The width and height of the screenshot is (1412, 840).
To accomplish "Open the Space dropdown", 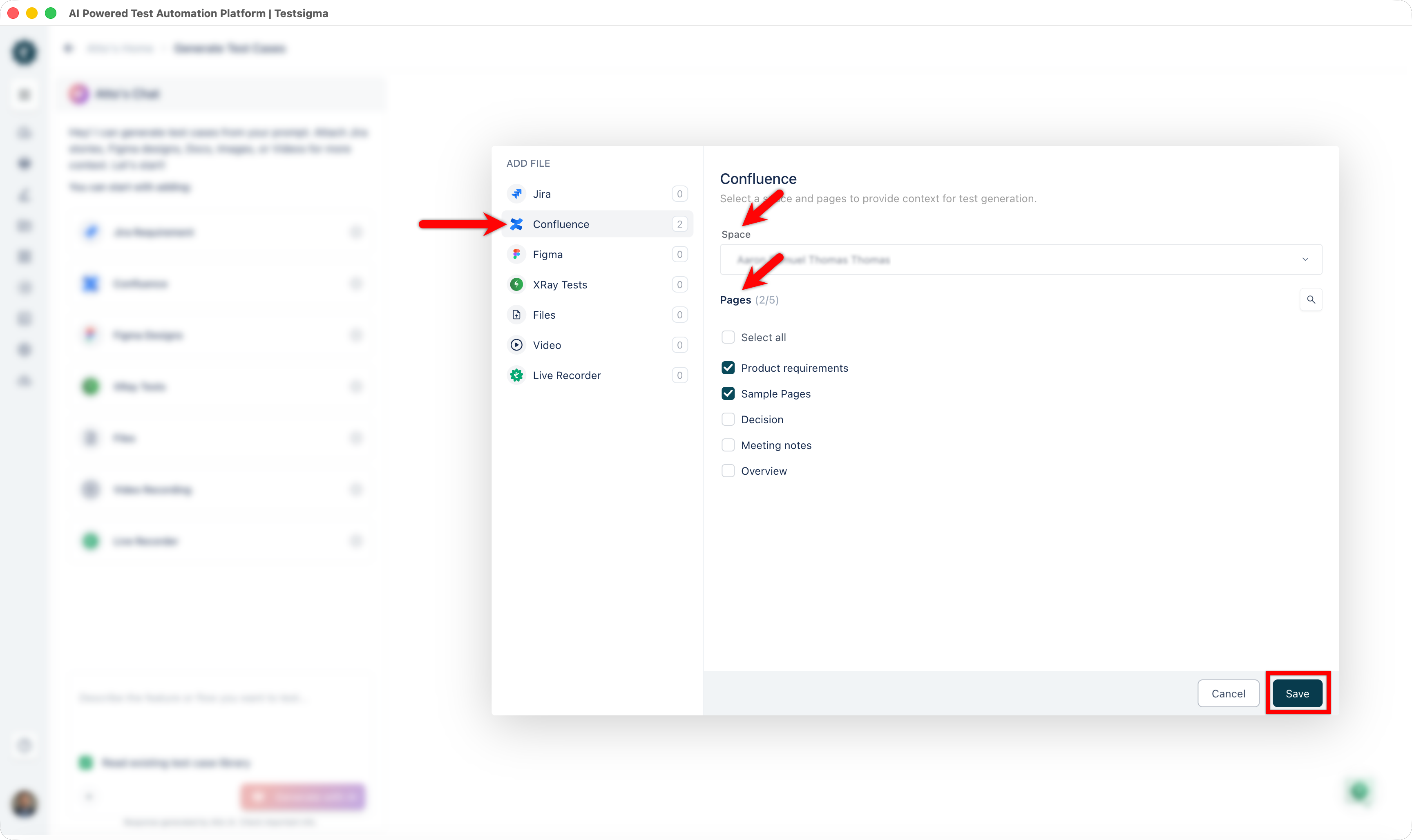I will (1021, 259).
